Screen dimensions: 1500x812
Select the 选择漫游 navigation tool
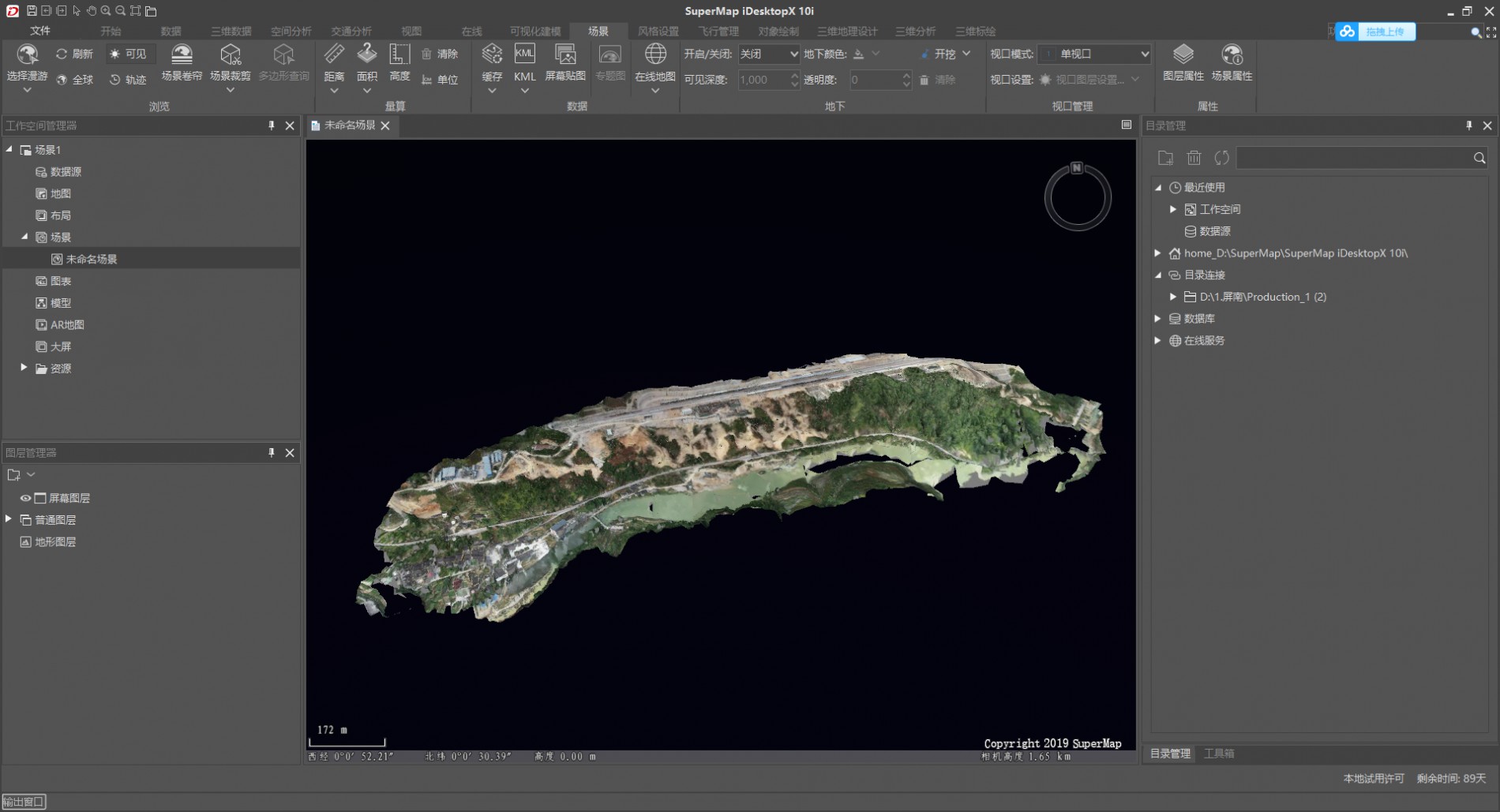[x=28, y=62]
